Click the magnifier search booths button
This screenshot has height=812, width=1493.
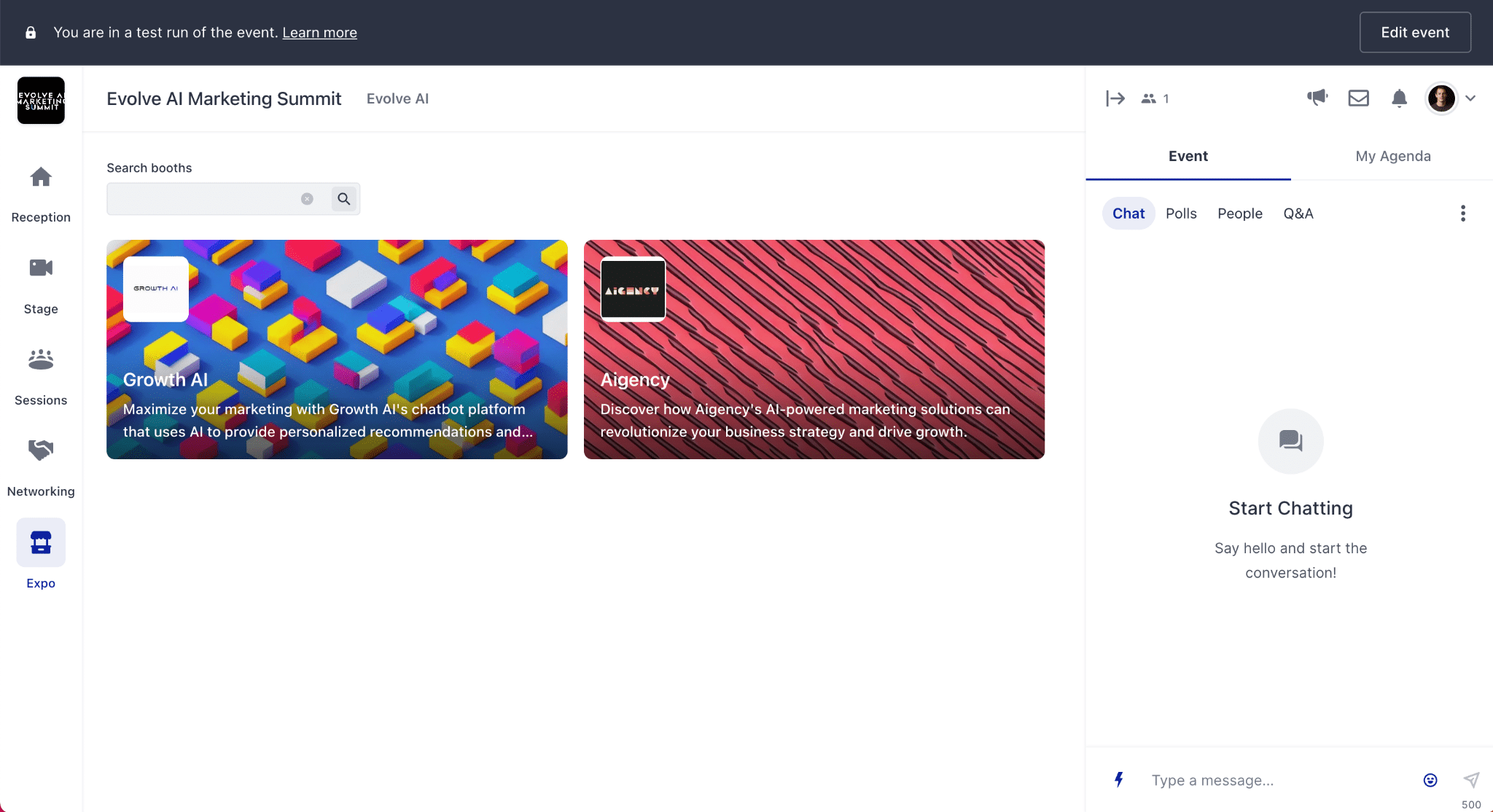[344, 199]
